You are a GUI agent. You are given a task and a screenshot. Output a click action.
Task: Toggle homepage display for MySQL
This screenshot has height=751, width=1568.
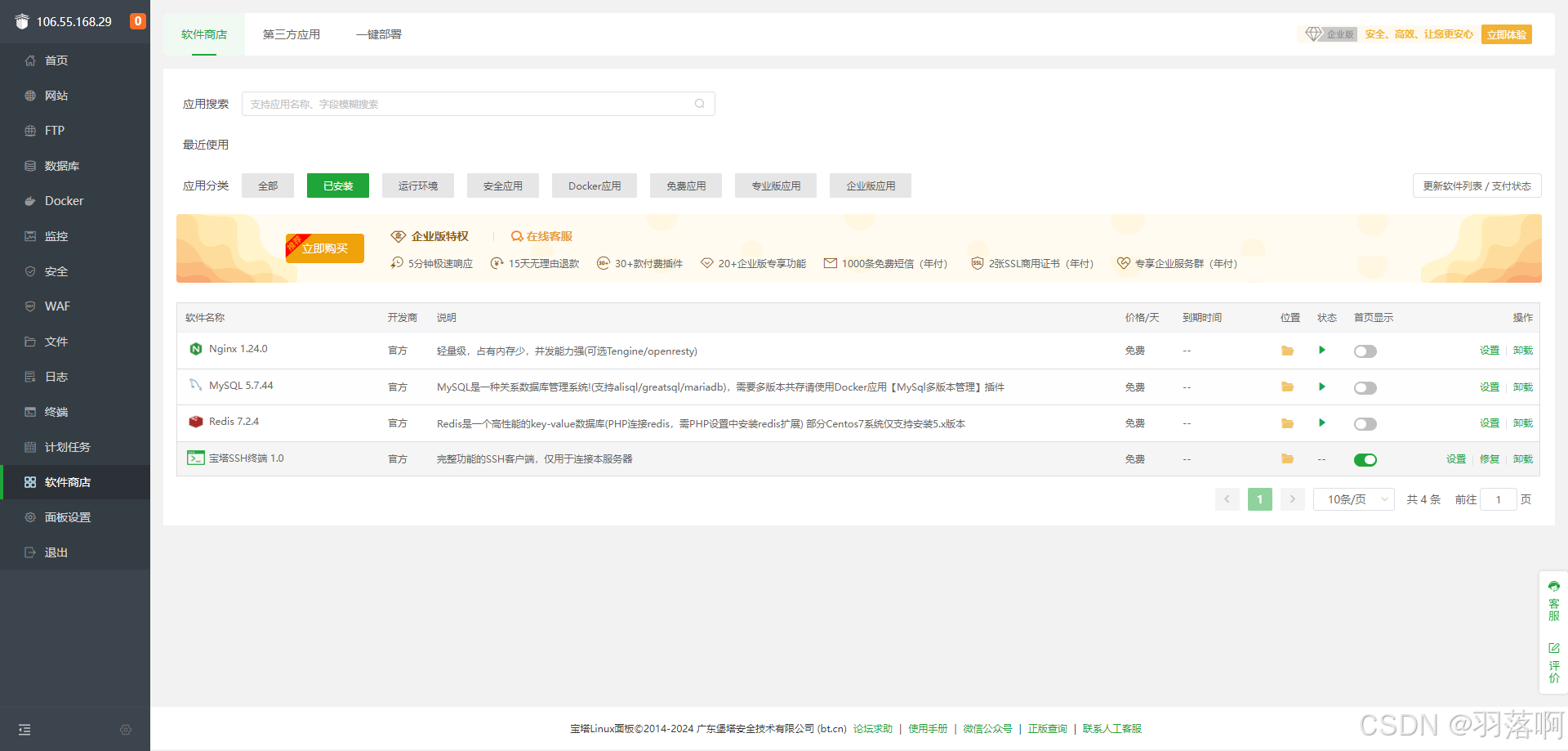point(1365,387)
